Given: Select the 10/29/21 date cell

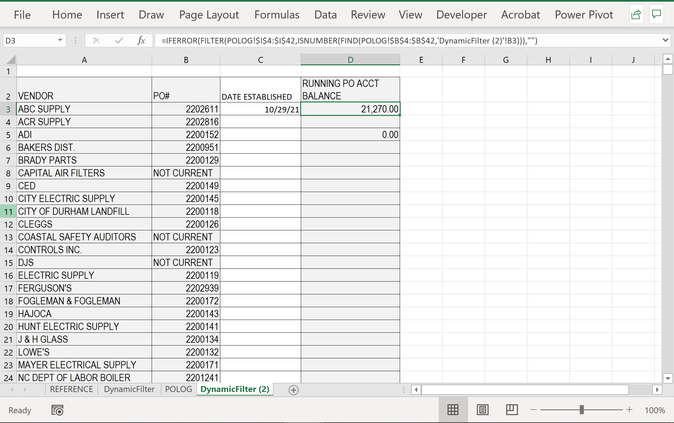Looking at the screenshot, I should [260, 109].
